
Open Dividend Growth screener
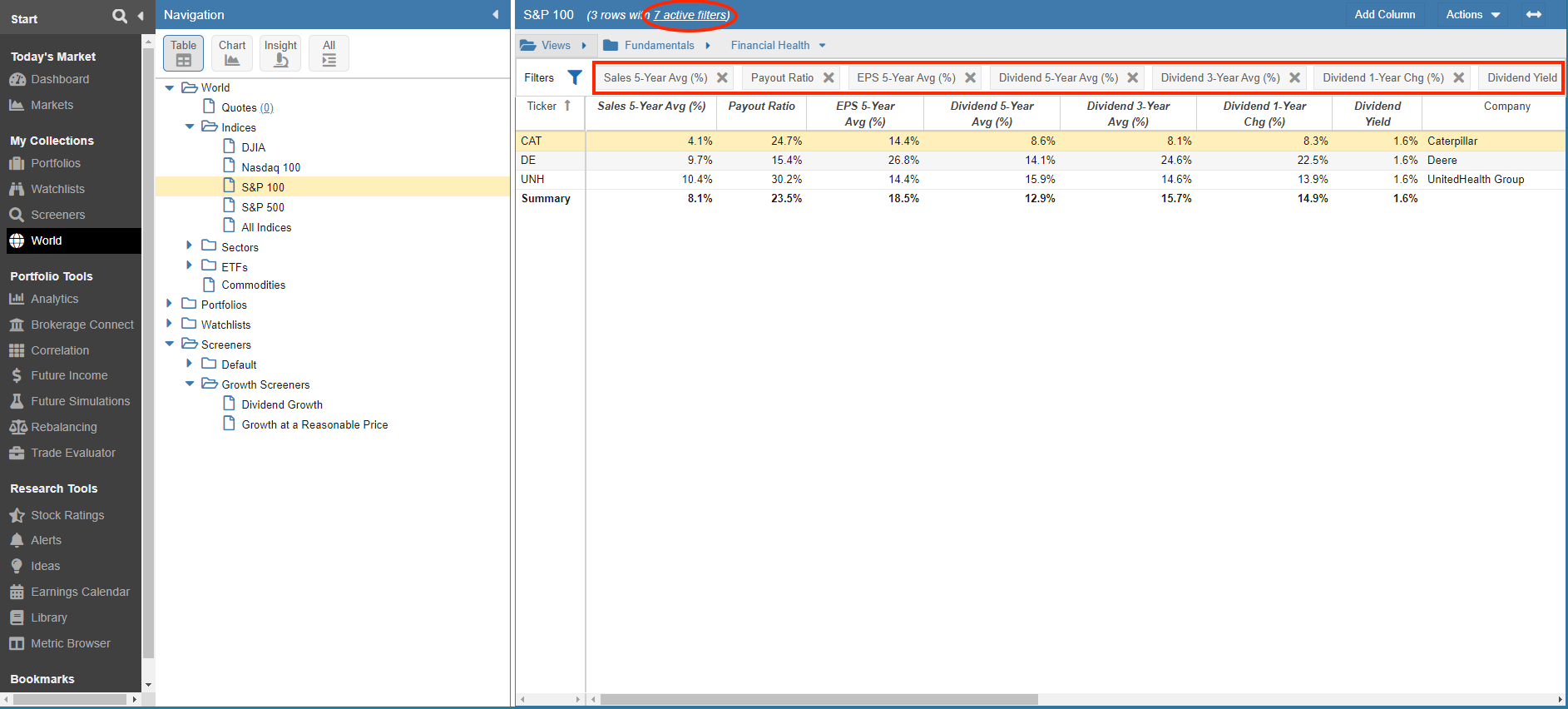click(282, 404)
